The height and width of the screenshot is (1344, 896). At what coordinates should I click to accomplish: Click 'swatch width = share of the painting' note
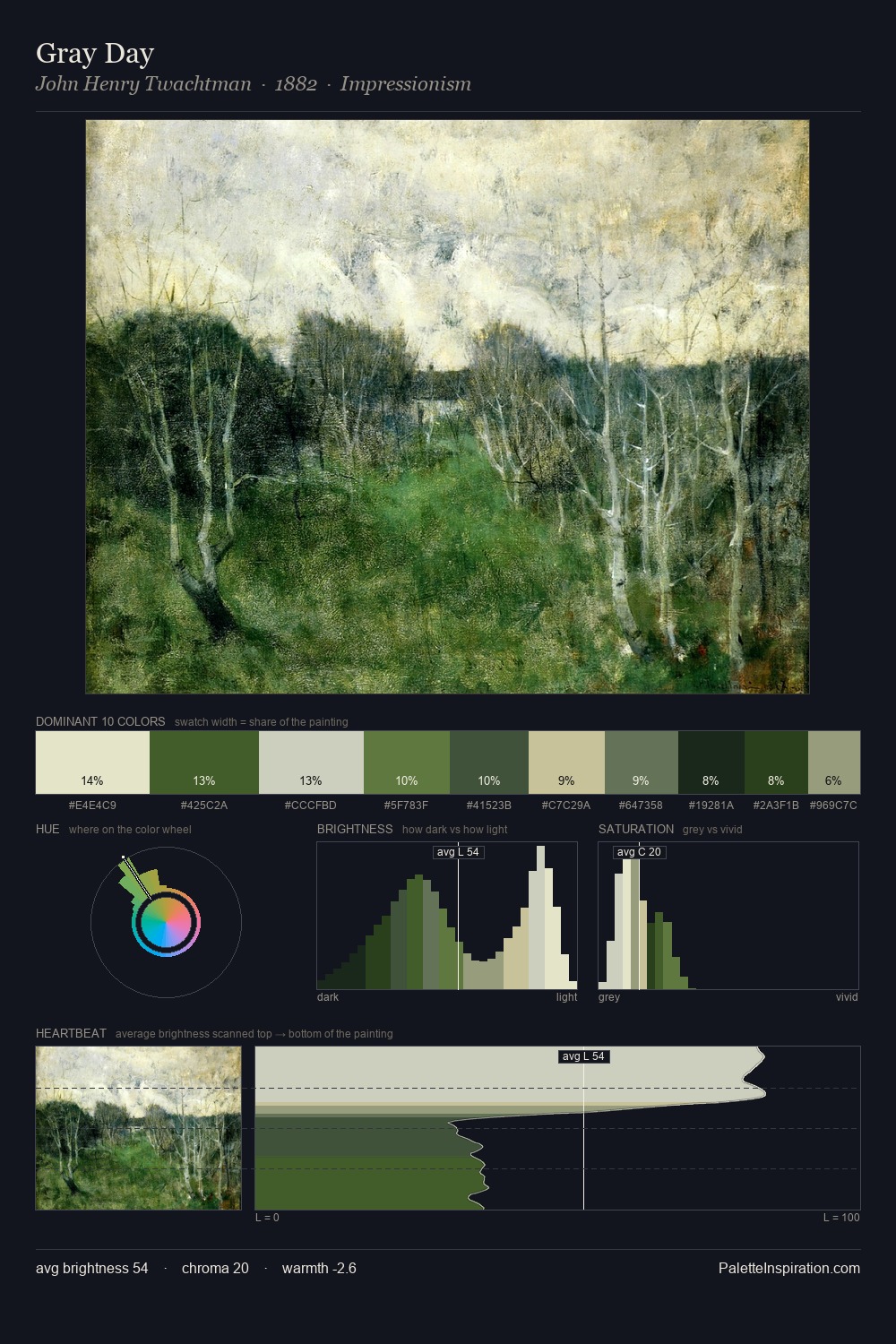(262, 722)
